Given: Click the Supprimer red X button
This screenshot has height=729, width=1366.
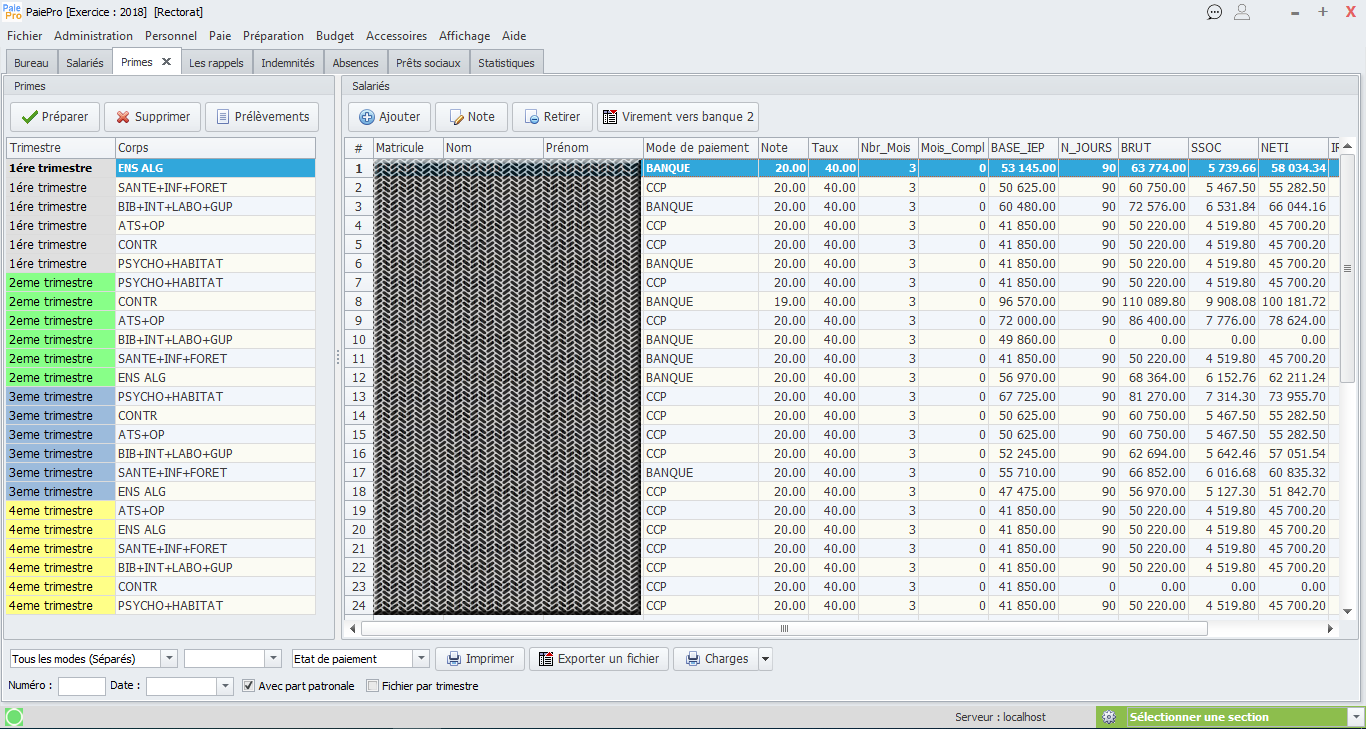Looking at the screenshot, I should [152, 117].
